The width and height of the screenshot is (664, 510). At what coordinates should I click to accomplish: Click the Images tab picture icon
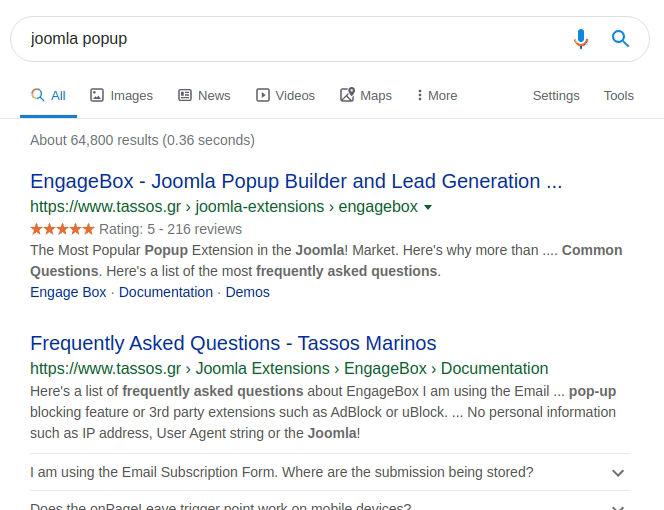97,95
